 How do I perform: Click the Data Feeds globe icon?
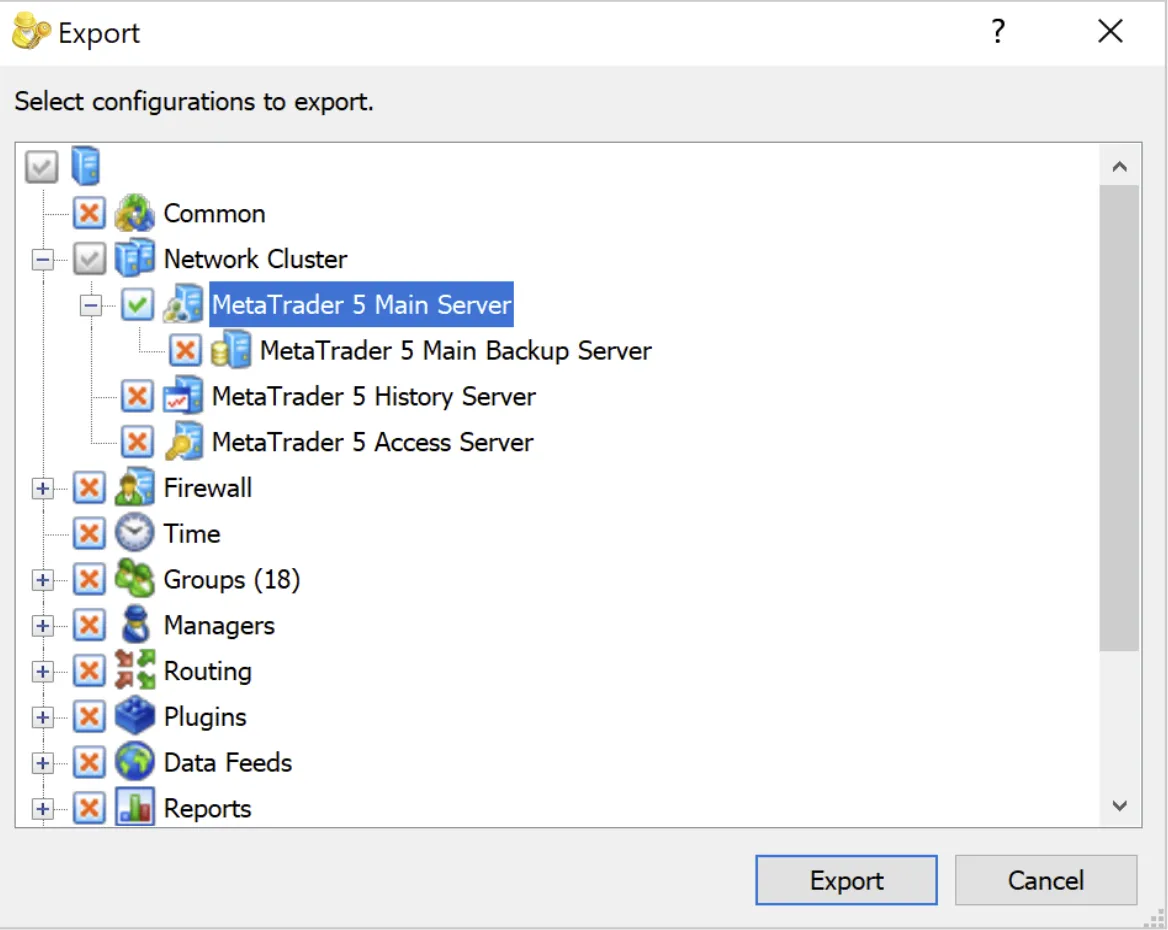135,762
